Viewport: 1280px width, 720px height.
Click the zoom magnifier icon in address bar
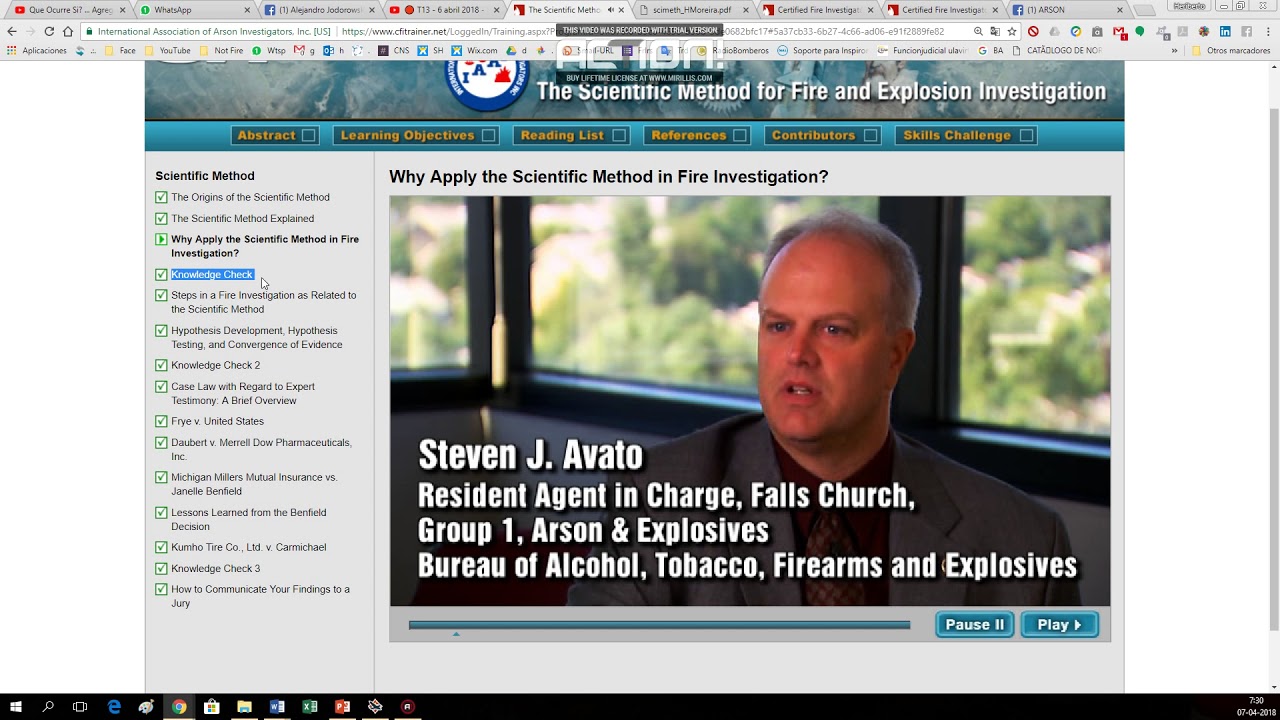point(978,31)
